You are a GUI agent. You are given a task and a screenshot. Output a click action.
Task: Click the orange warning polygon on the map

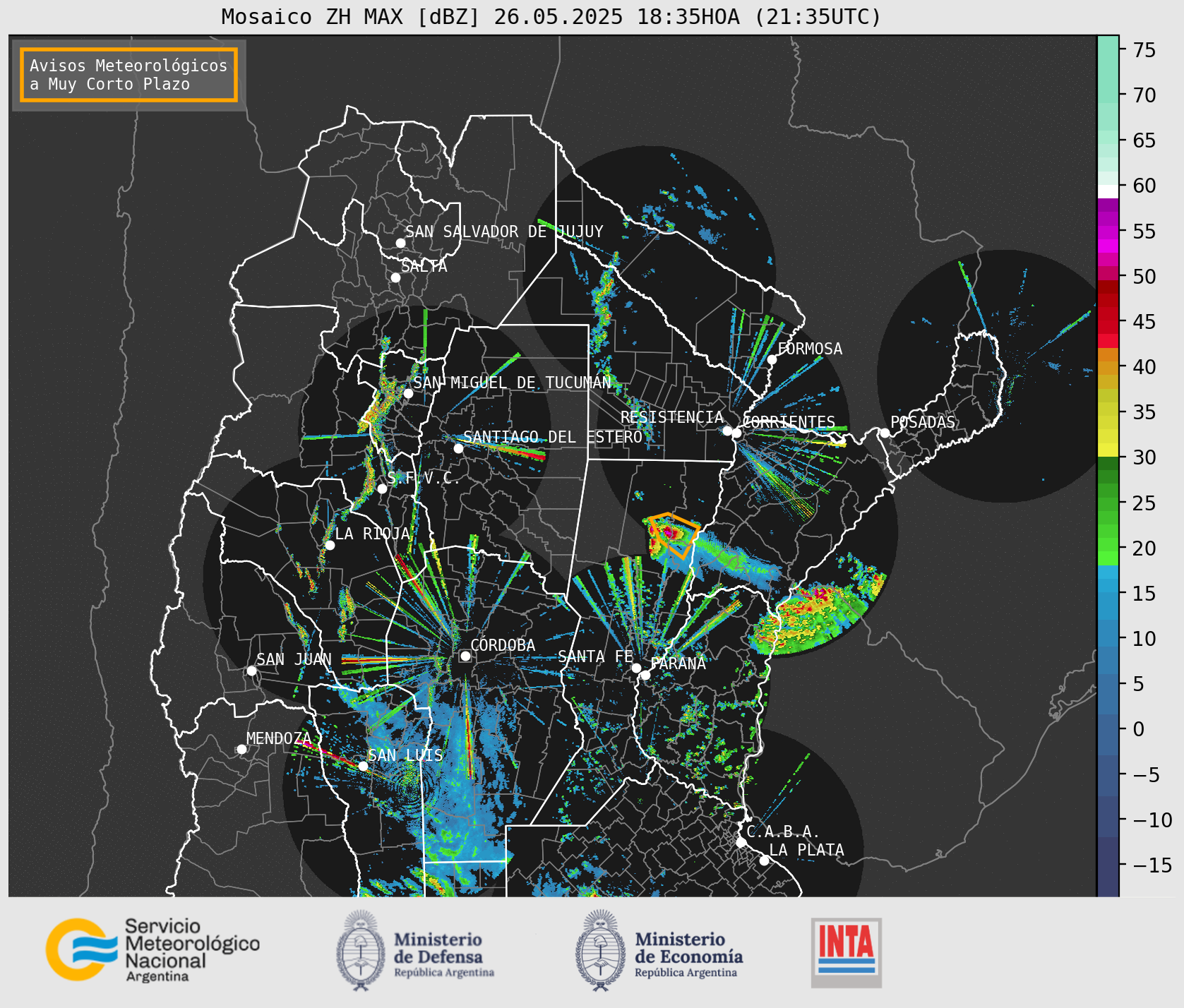pos(674,535)
